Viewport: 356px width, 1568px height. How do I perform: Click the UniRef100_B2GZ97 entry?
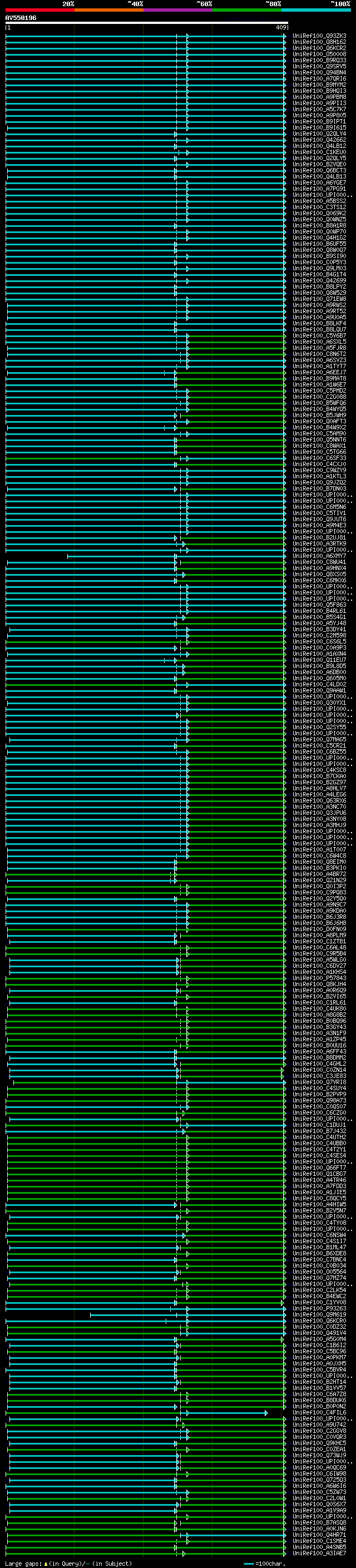click(319, 782)
